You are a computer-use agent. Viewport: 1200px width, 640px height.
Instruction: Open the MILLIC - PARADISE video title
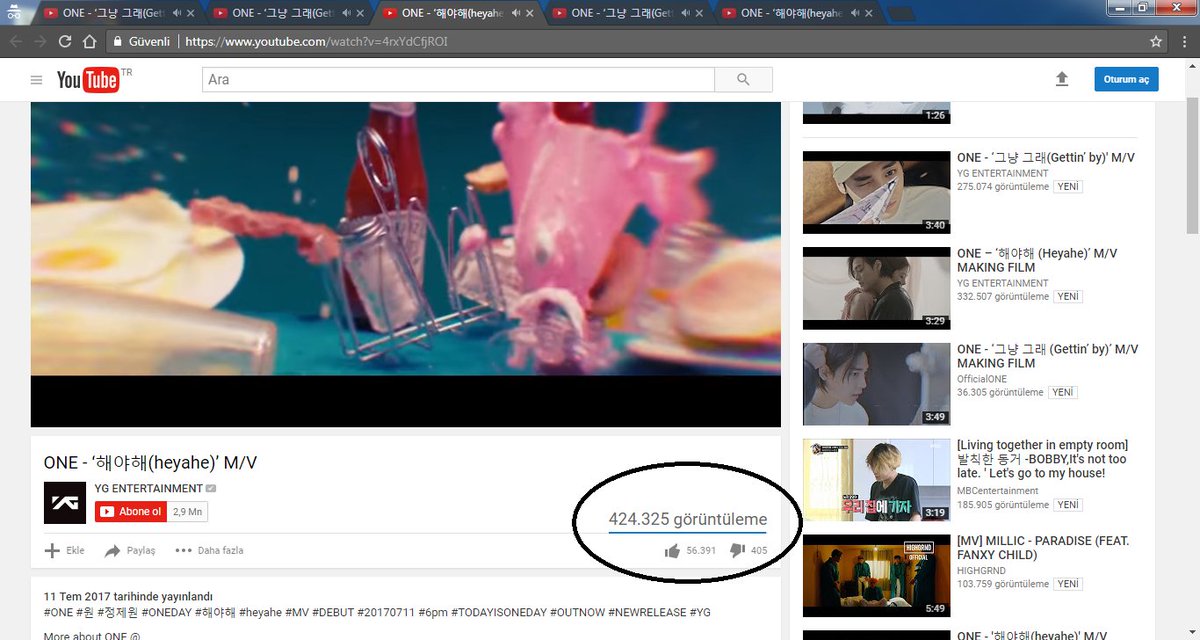click(x=1043, y=548)
